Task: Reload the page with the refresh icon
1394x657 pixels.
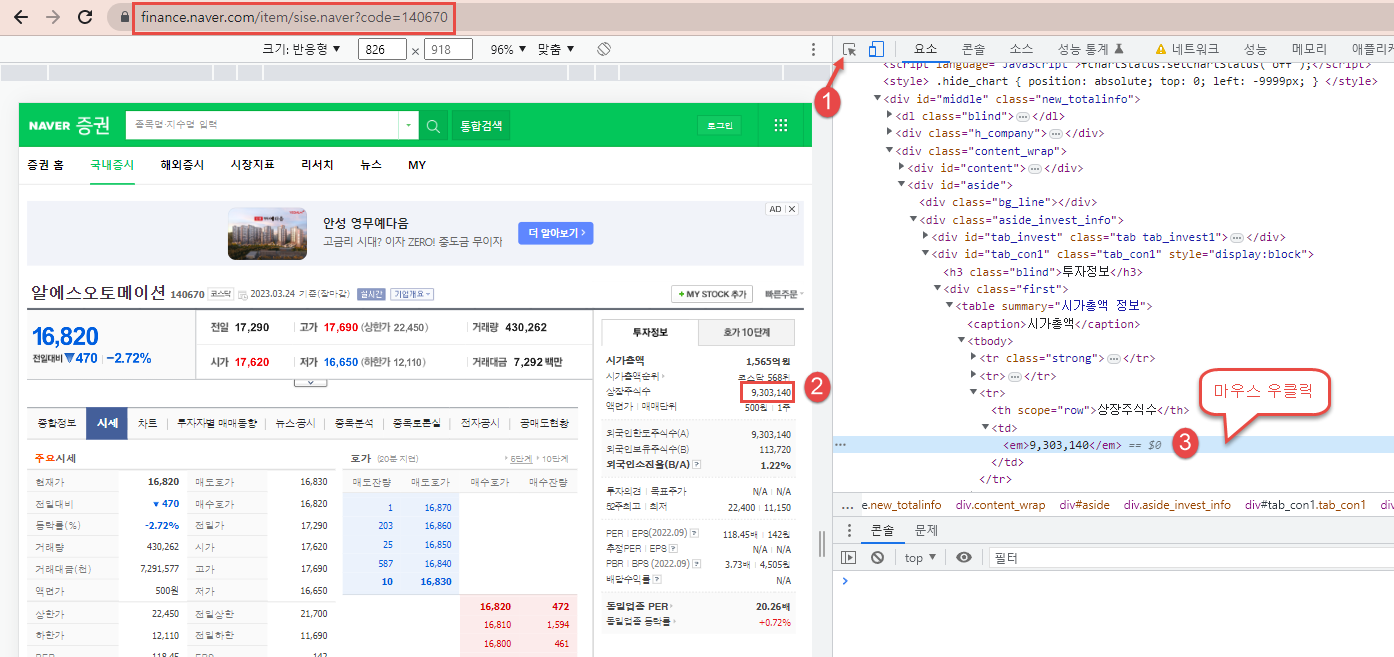Action: (85, 17)
